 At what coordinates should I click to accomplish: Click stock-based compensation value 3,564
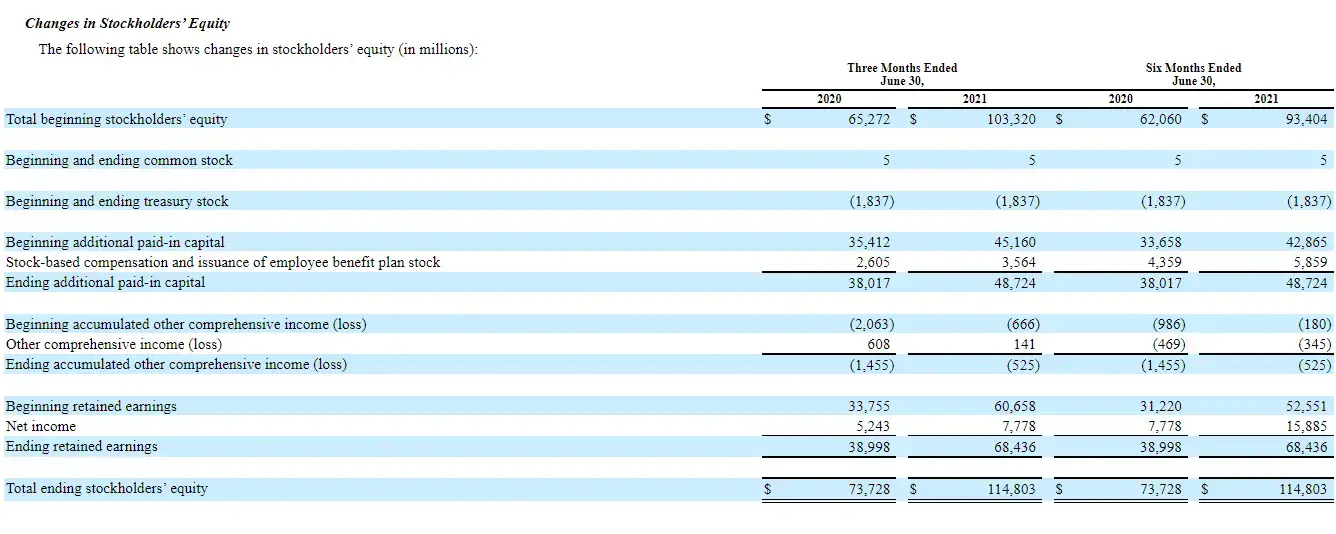[x=1019, y=262]
